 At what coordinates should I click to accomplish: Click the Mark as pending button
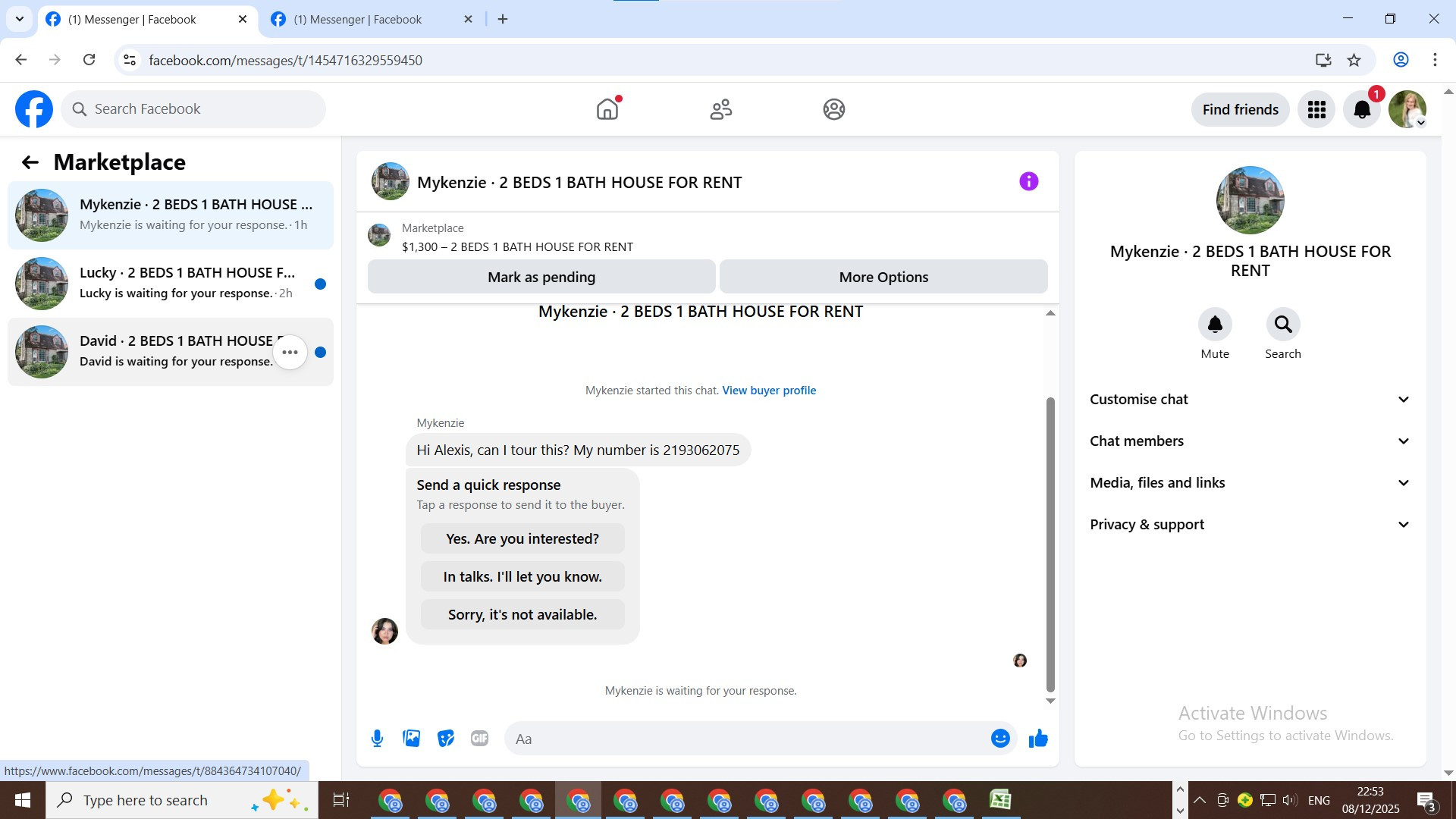click(x=541, y=277)
